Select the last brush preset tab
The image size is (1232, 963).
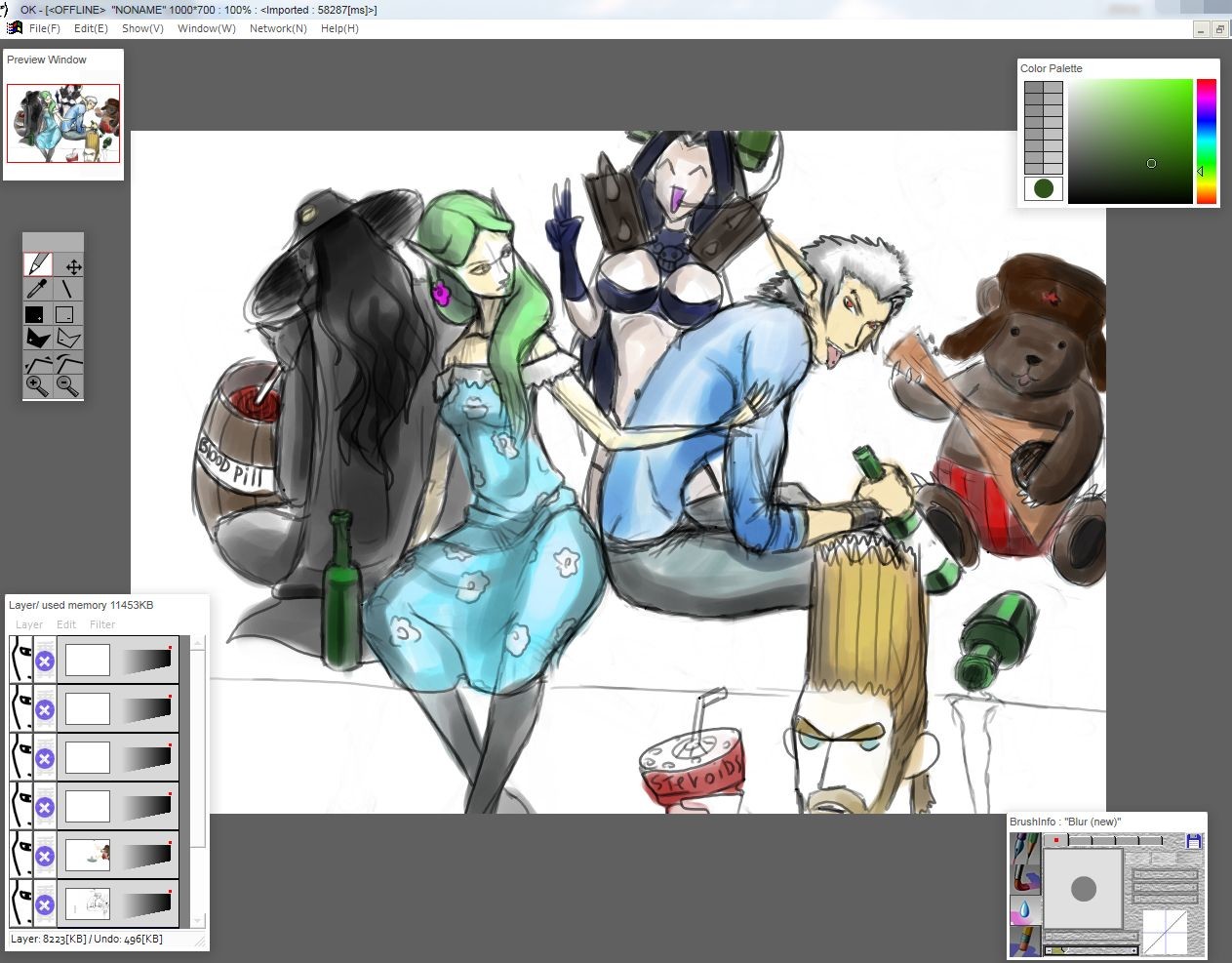pos(1151,840)
